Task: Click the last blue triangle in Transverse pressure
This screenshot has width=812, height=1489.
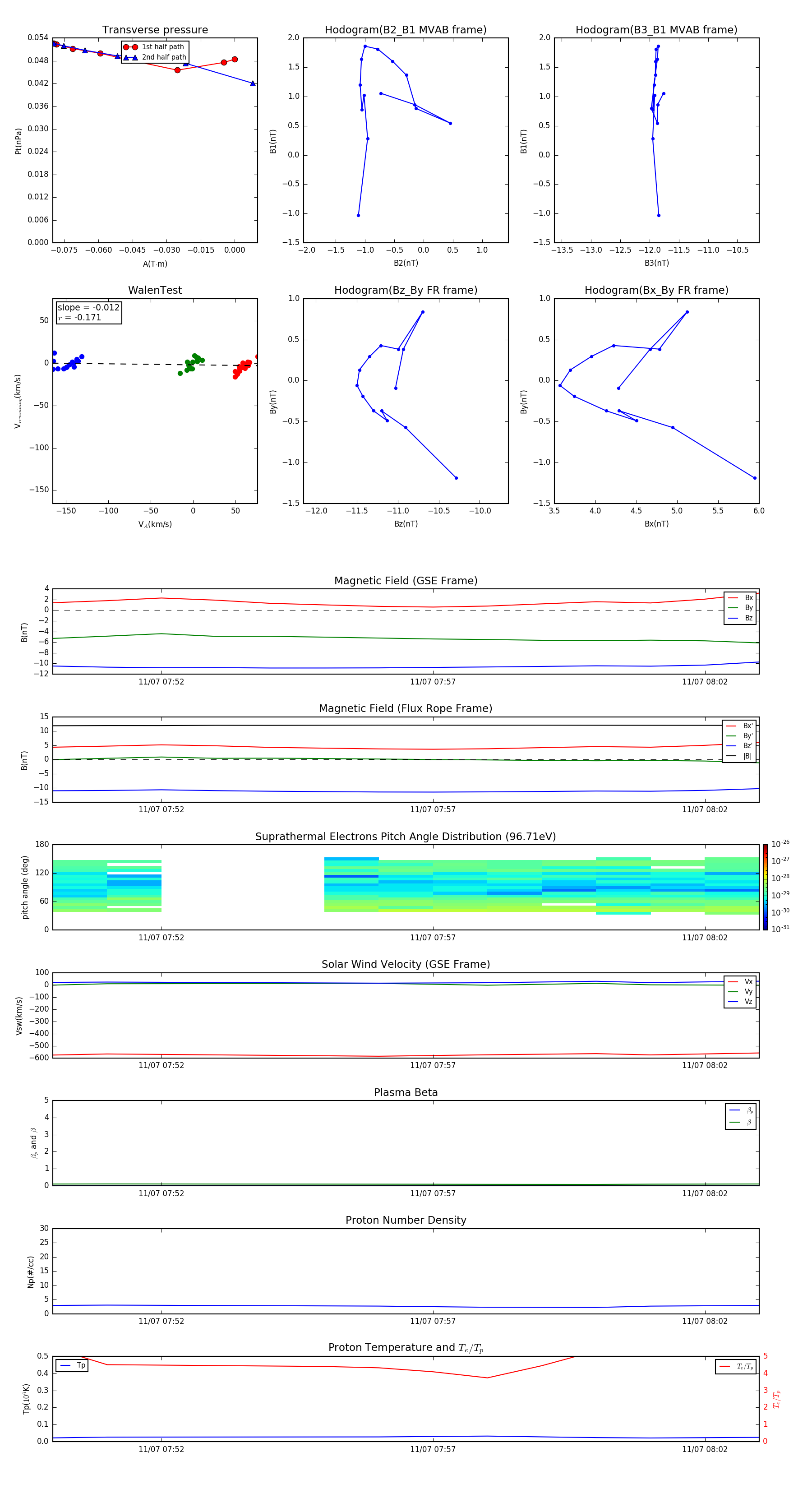Action: point(253,84)
